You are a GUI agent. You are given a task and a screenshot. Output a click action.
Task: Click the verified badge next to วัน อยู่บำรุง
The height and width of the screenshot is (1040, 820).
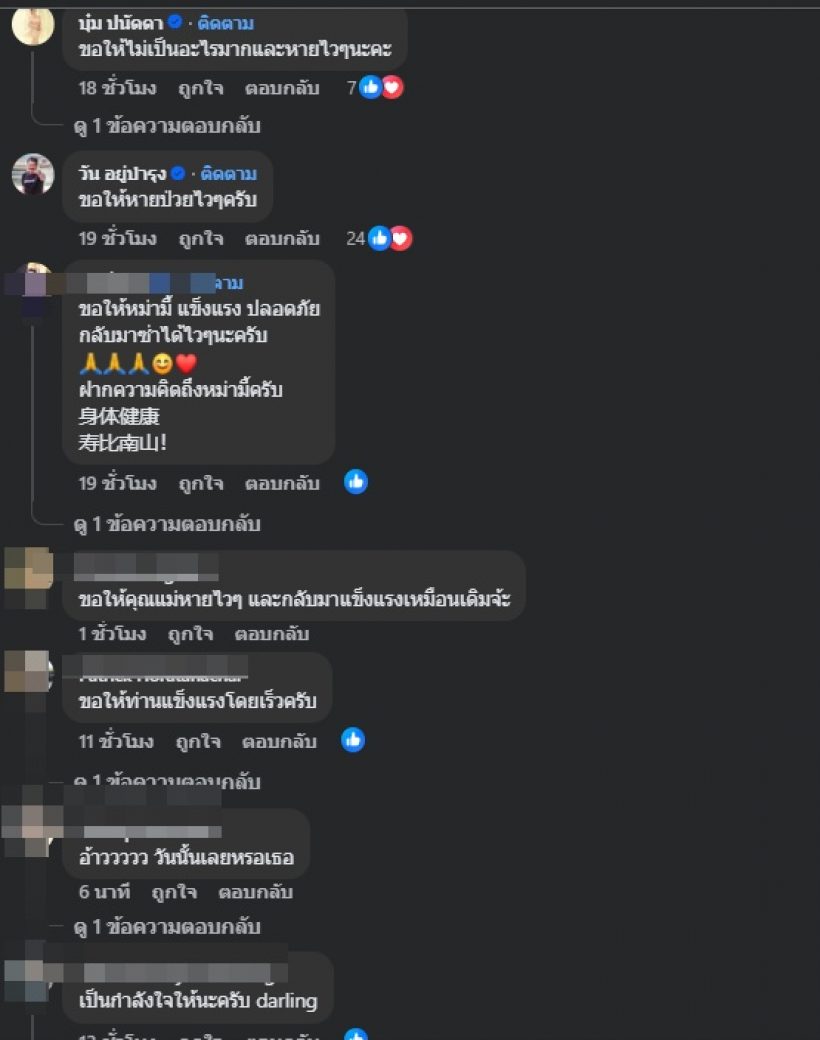click(x=178, y=173)
